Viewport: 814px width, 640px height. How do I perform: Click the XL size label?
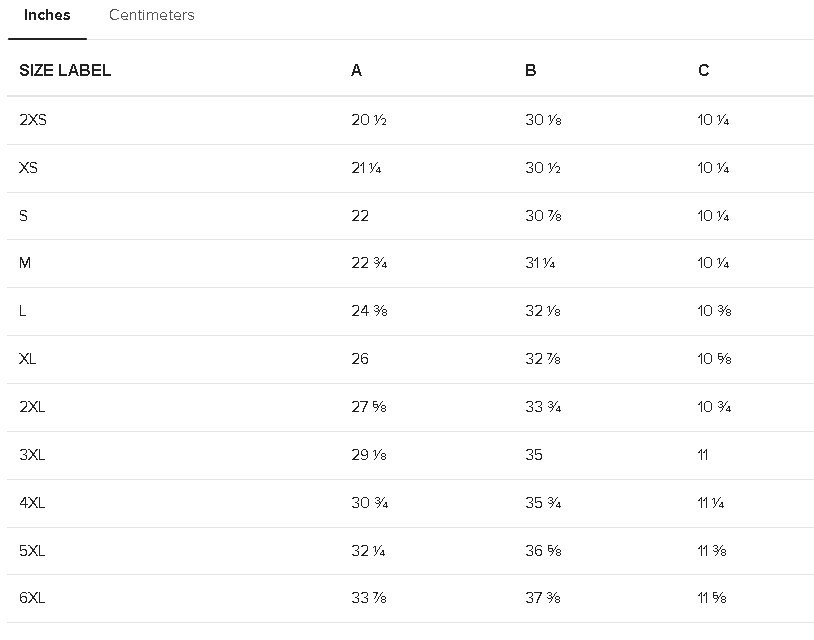[28, 359]
